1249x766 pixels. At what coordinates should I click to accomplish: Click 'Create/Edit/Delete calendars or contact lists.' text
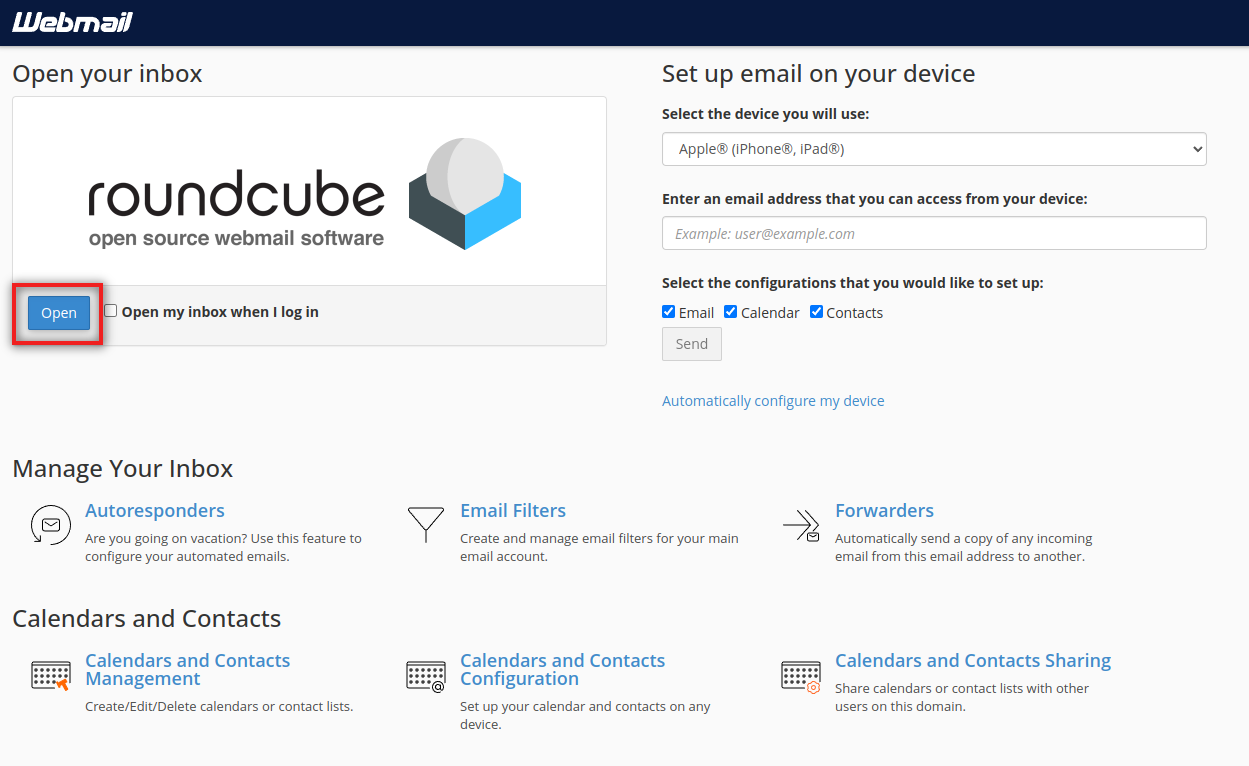(219, 706)
